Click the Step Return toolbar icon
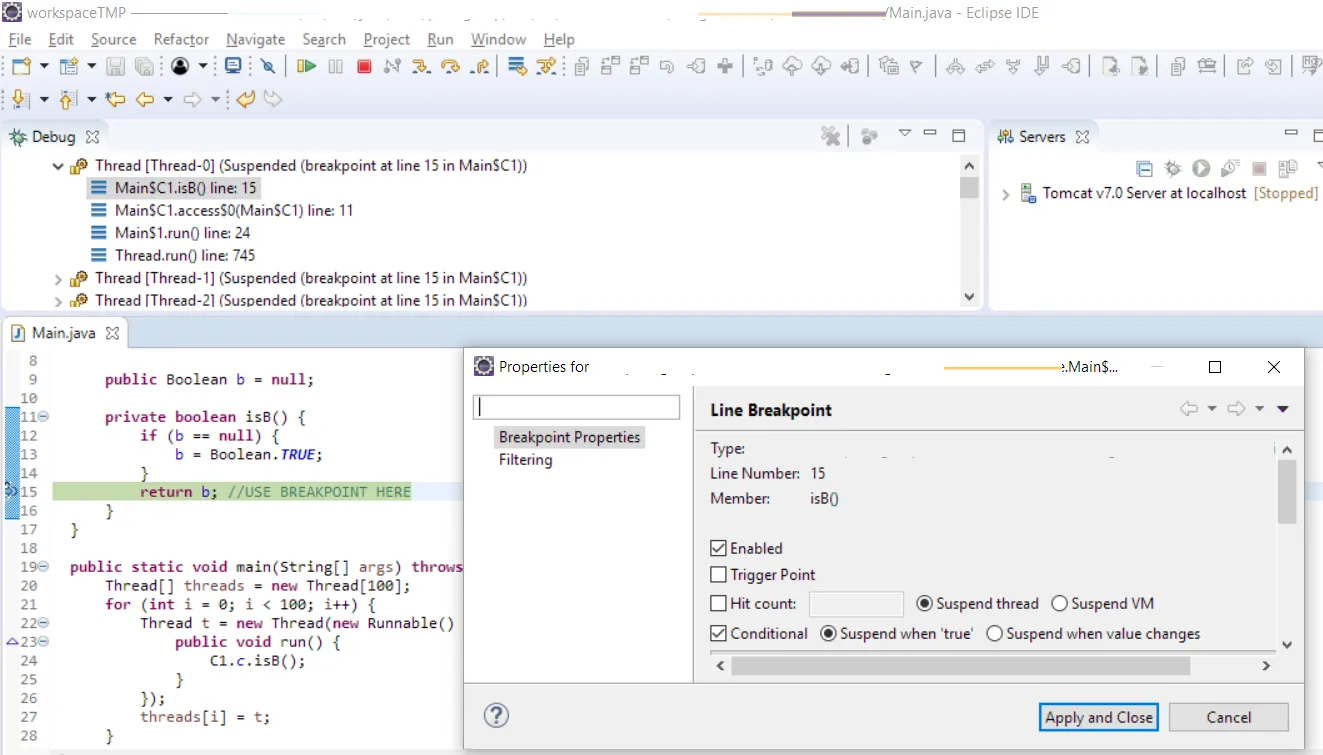 [x=480, y=67]
